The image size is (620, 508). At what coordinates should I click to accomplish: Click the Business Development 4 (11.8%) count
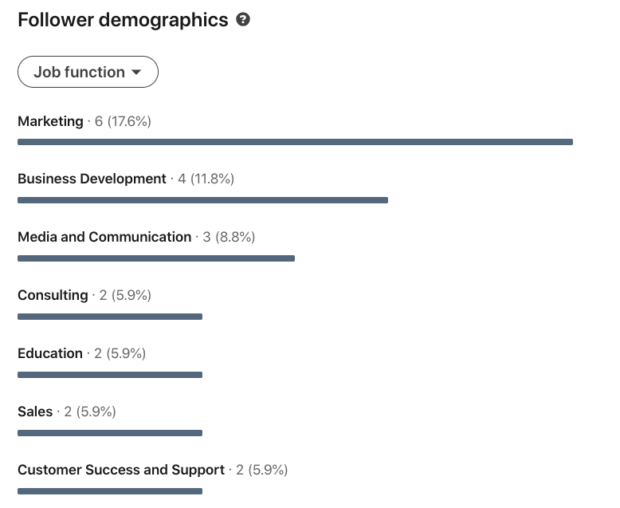206,179
